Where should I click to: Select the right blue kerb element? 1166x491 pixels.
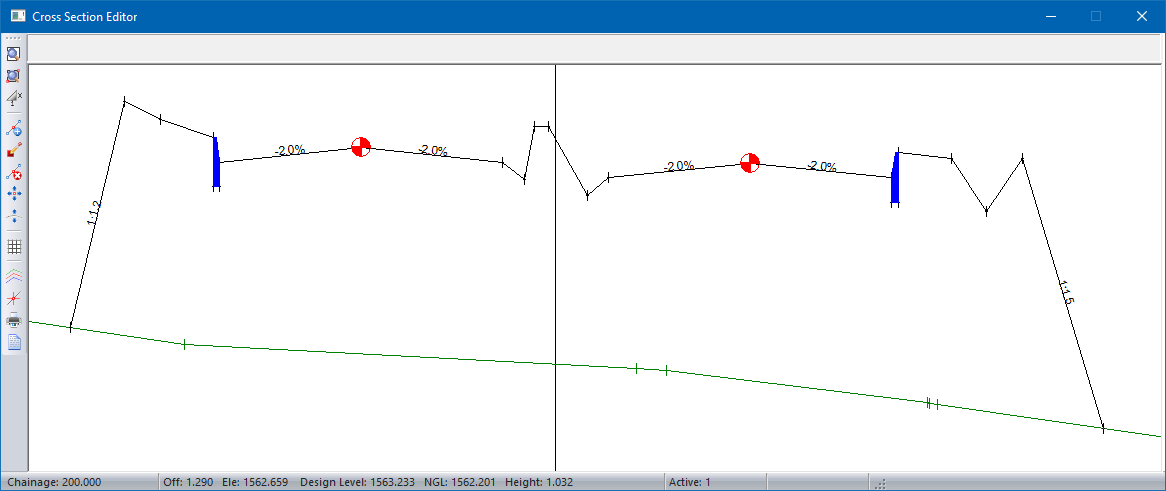pyautogui.click(x=895, y=178)
